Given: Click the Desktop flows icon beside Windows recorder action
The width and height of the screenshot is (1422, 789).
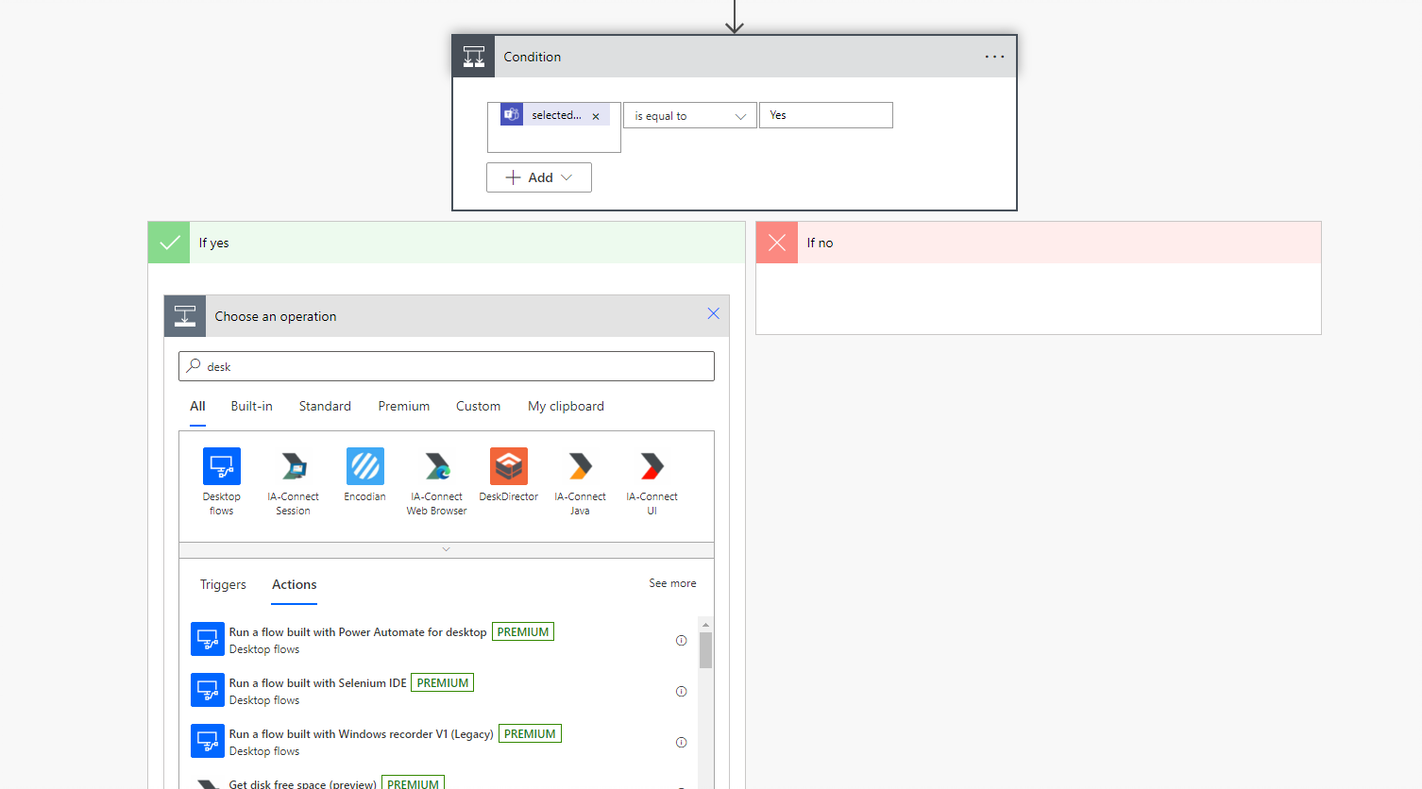Looking at the screenshot, I should click(207, 741).
